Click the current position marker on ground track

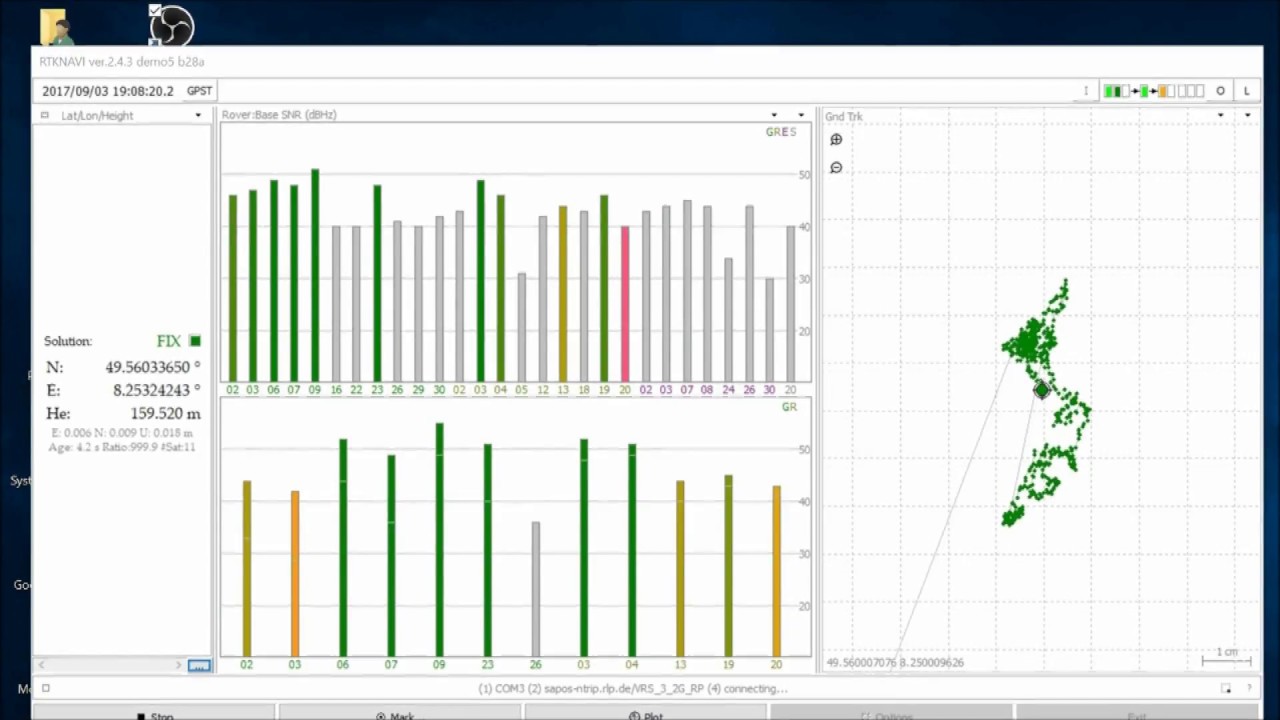(x=1041, y=390)
